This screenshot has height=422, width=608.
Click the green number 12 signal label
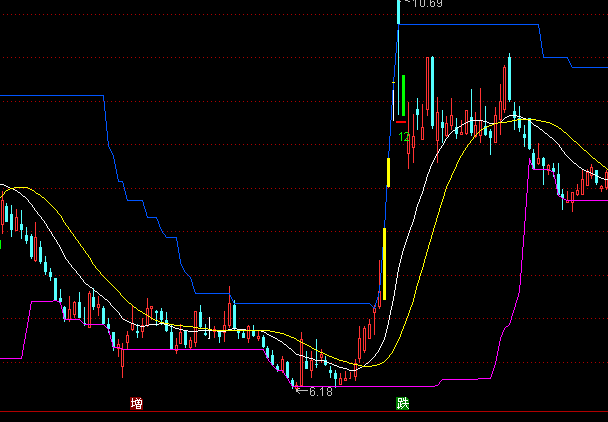(403, 137)
